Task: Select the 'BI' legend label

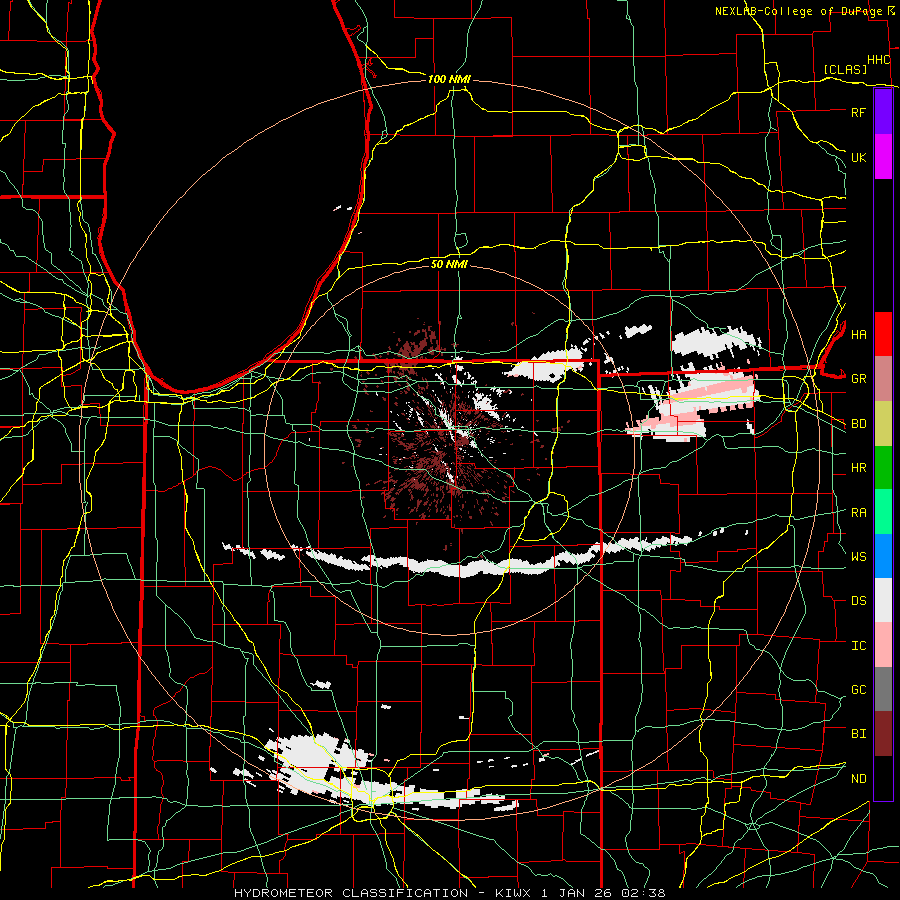Action: coord(858,734)
